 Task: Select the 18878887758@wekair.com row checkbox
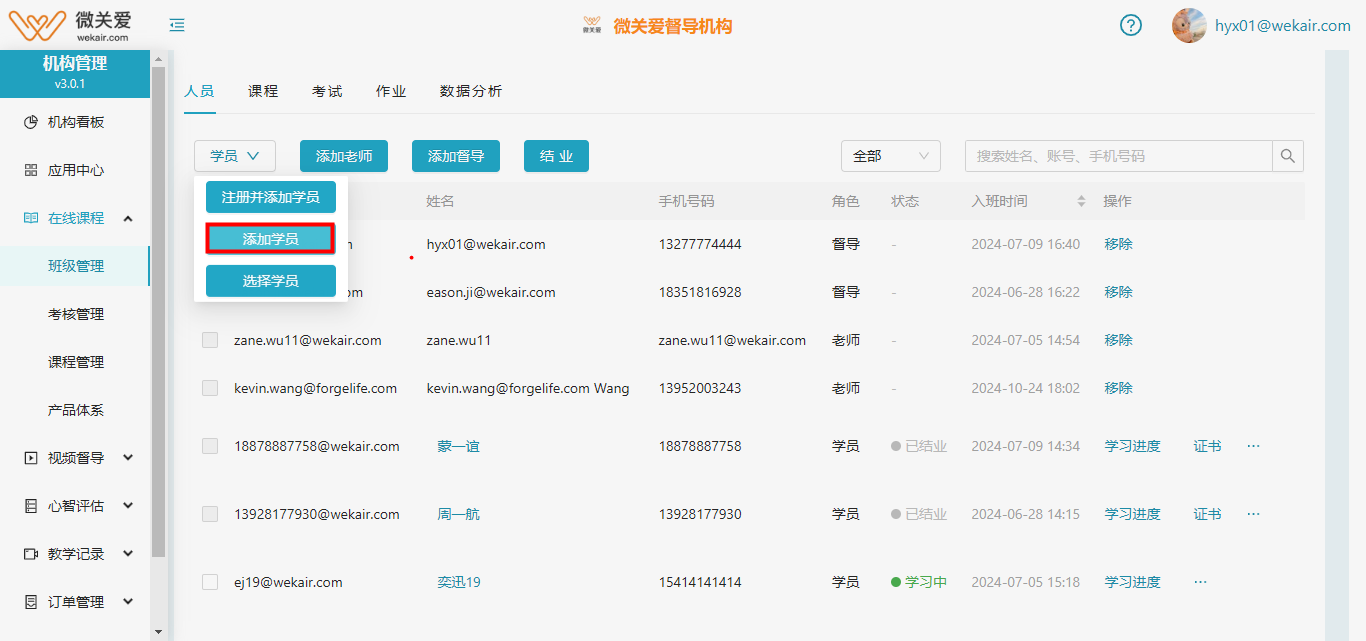[210, 446]
